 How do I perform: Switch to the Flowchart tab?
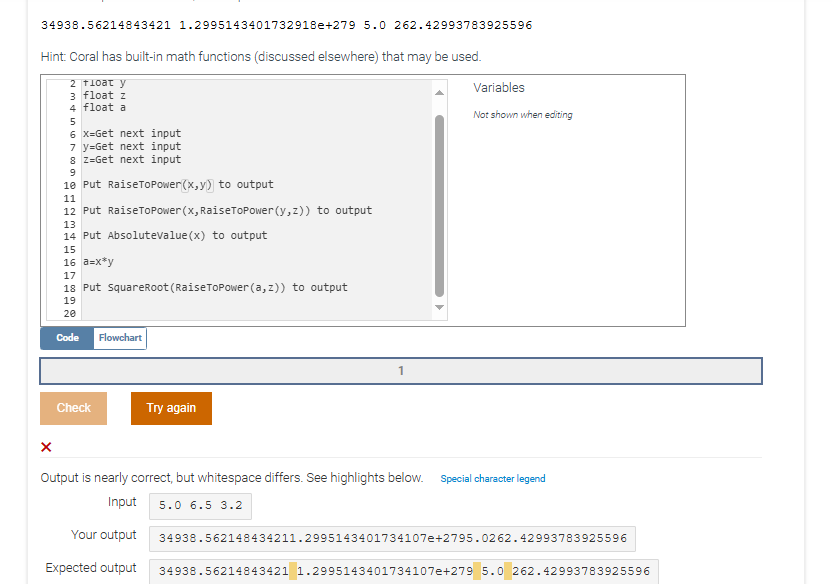pos(119,338)
